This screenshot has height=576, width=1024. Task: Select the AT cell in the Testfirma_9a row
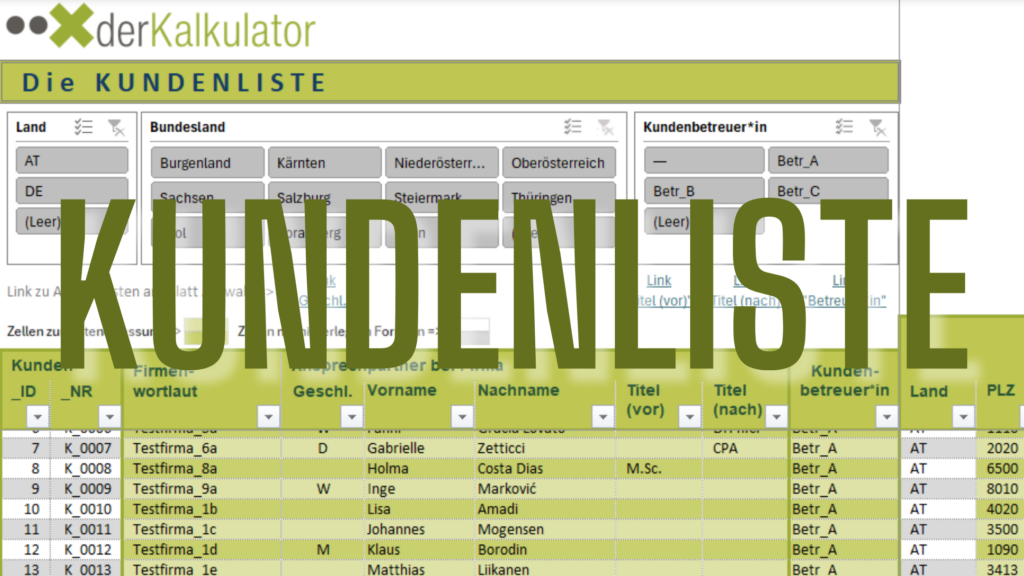coord(938,488)
